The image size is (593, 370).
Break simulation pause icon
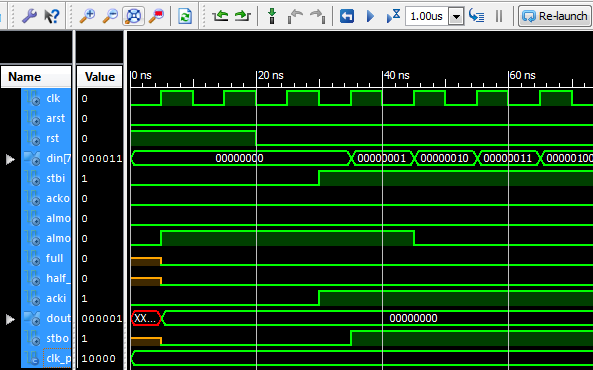pos(499,16)
